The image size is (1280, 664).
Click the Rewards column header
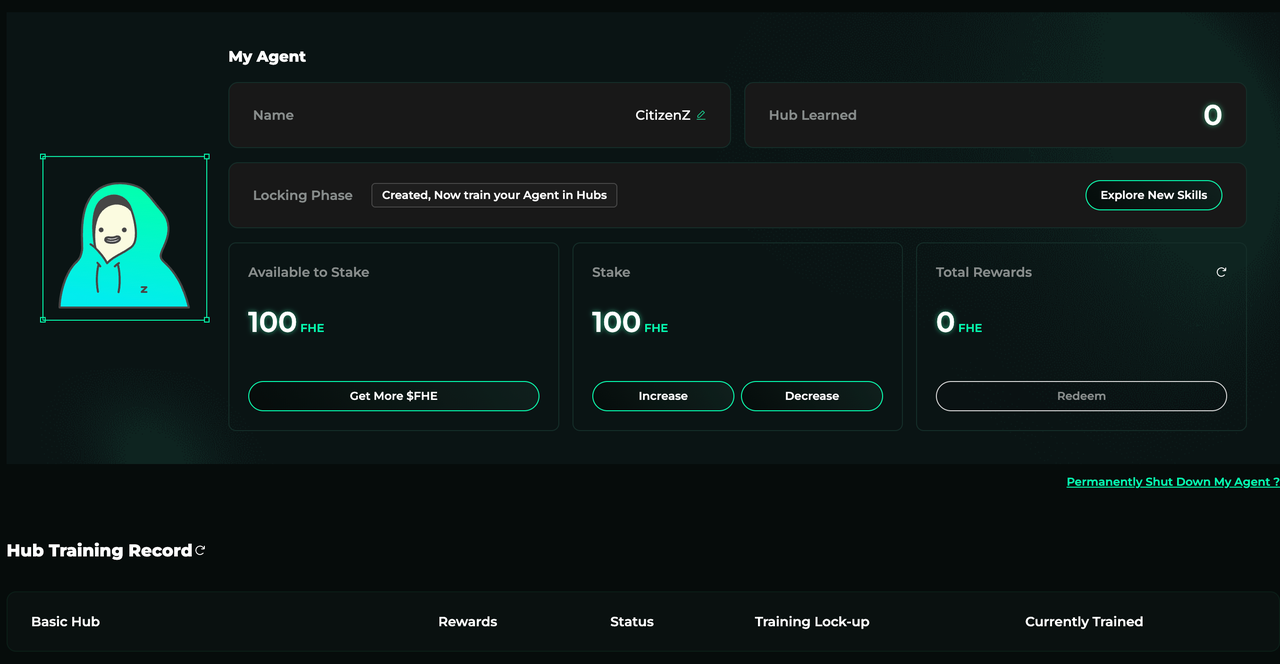(467, 621)
